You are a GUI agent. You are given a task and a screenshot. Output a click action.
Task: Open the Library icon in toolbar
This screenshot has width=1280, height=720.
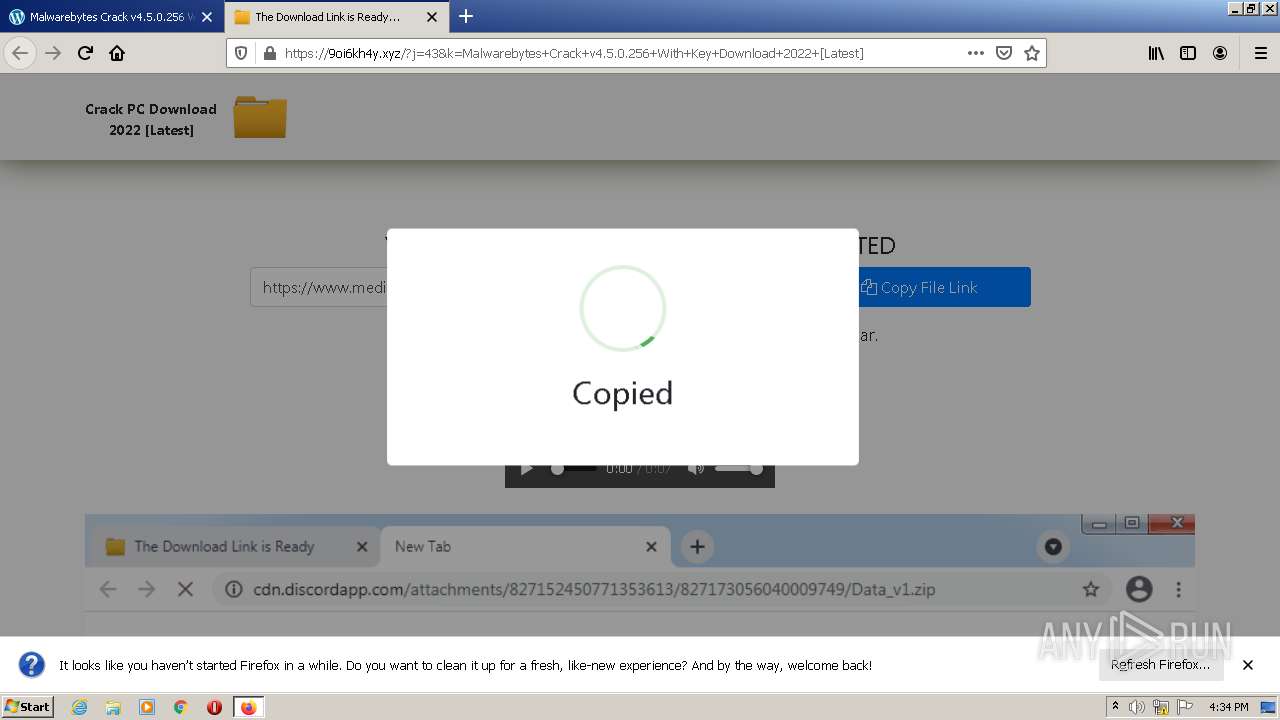click(1156, 53)
